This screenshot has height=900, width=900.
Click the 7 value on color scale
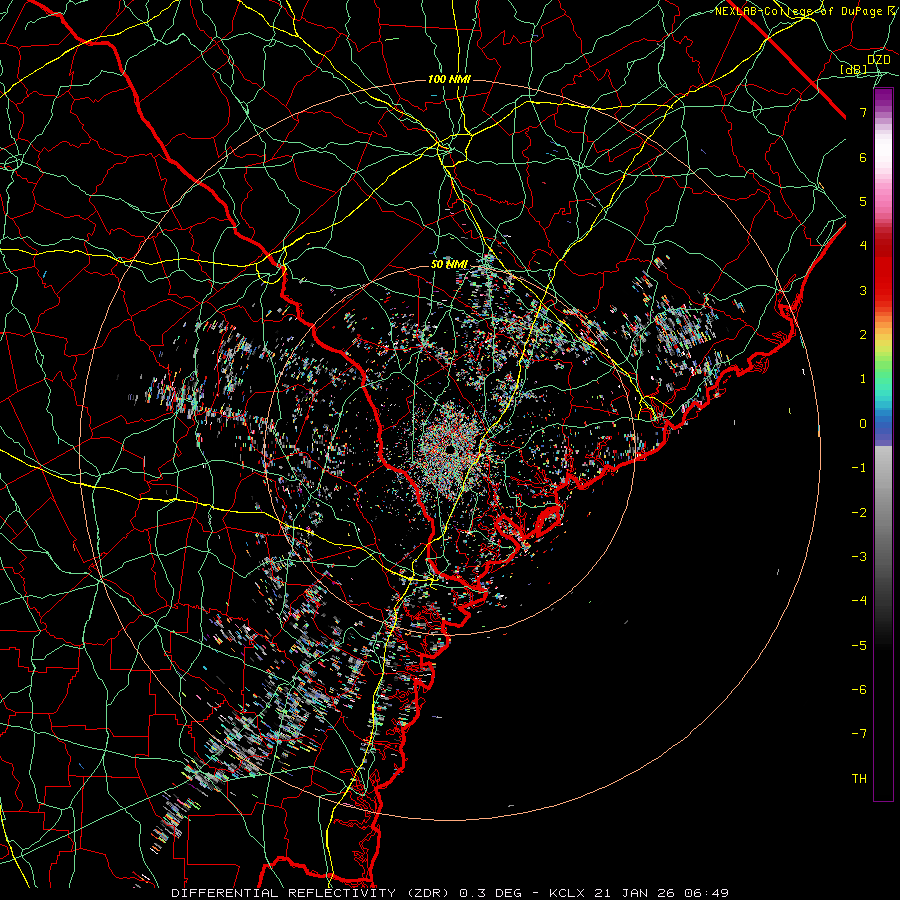click(x=863, y=112)
